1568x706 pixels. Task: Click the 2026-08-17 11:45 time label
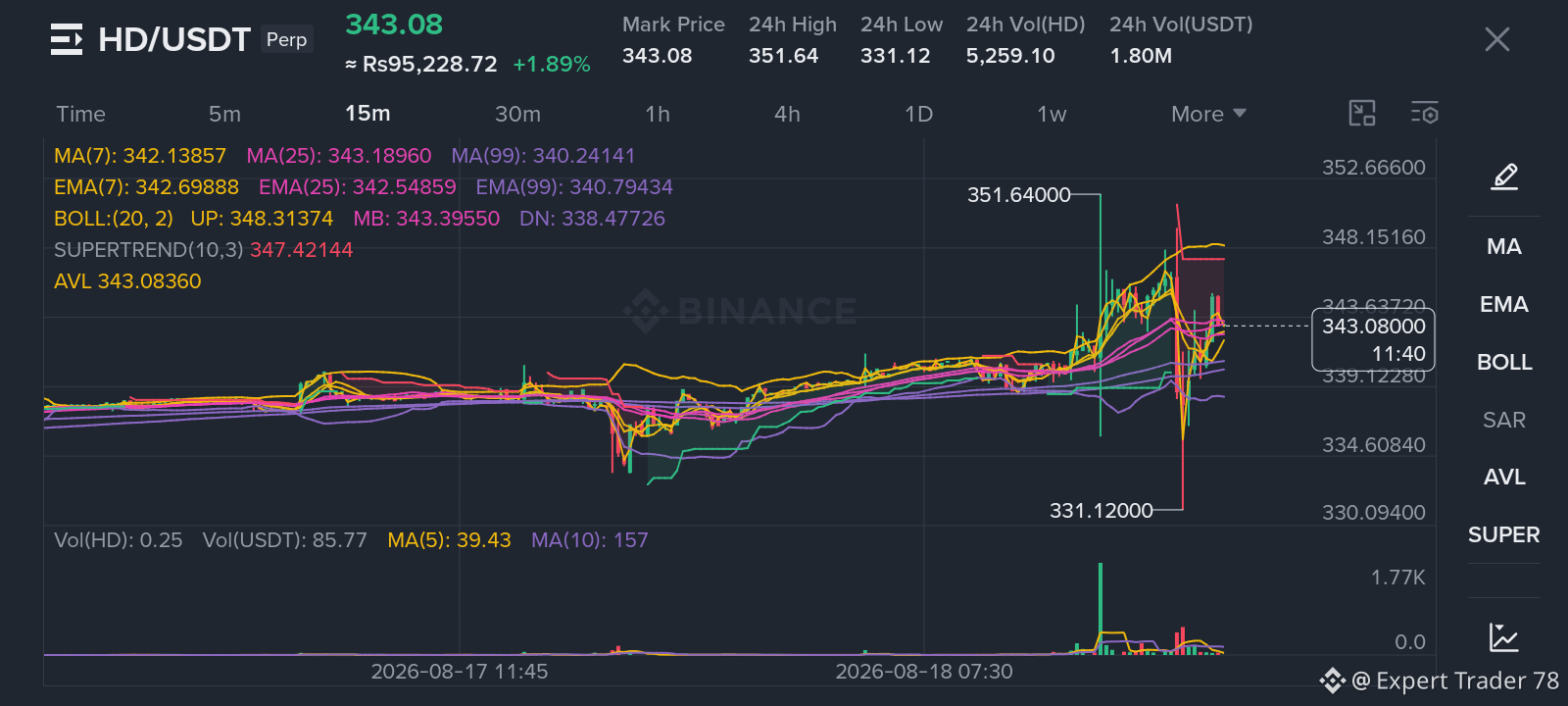pos(460,672)
